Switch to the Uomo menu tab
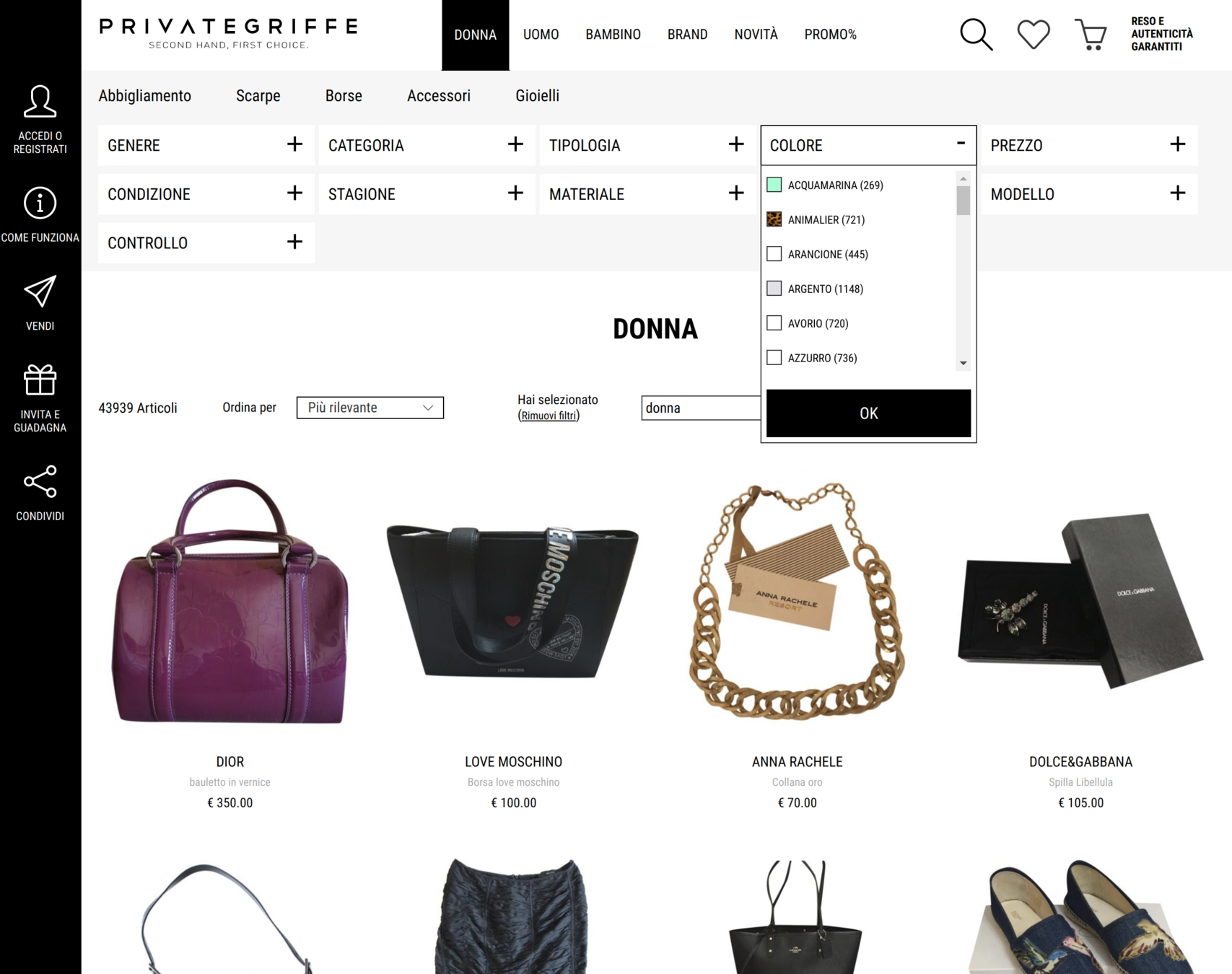Image resolution: width=1232 pixels, height=974 pixels. pyautogui.click(x=541, y=35)
